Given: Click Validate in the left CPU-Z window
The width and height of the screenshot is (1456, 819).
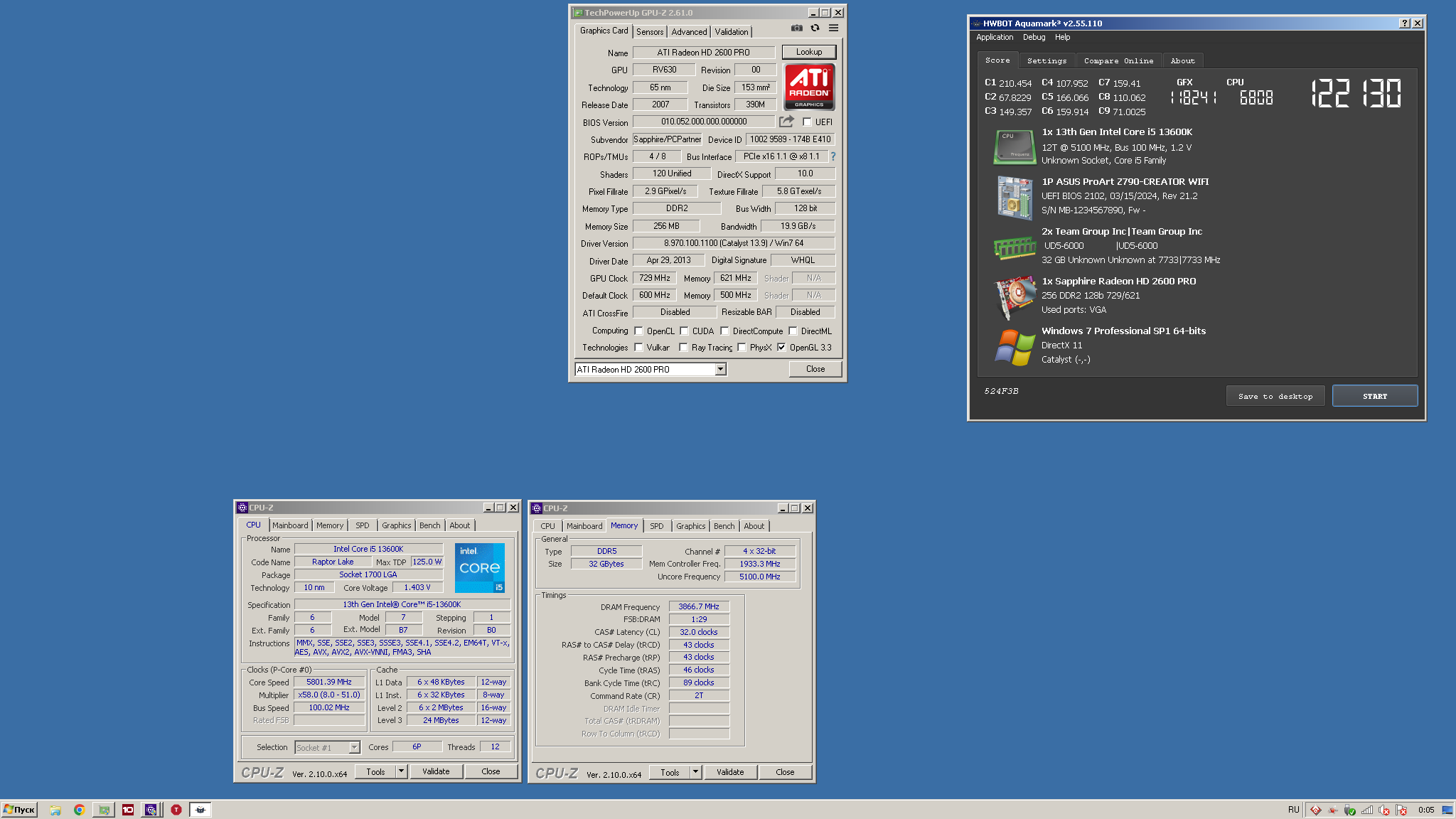Looking at the screenshot, I should coord(436,771).
